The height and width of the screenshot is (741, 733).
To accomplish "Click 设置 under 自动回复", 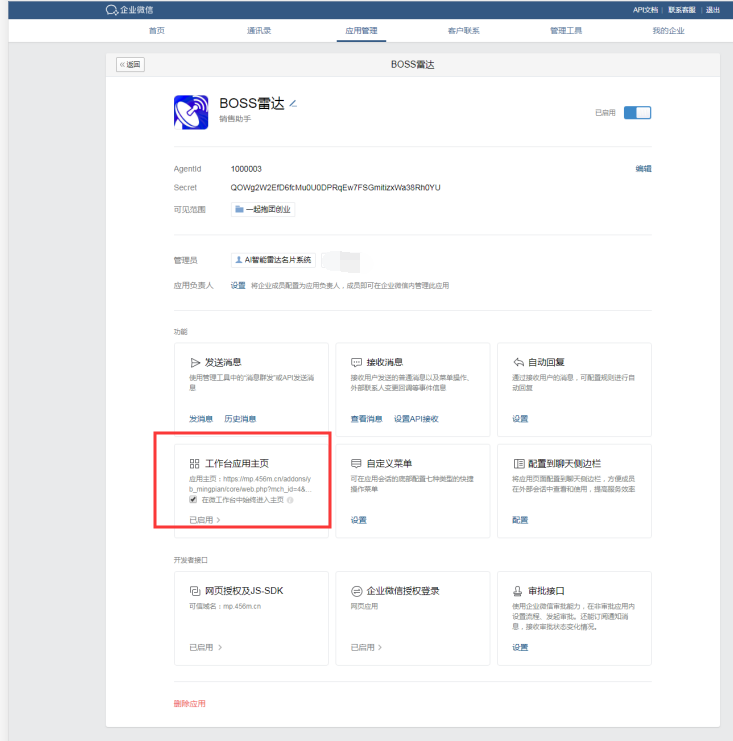I will point(520,419).
